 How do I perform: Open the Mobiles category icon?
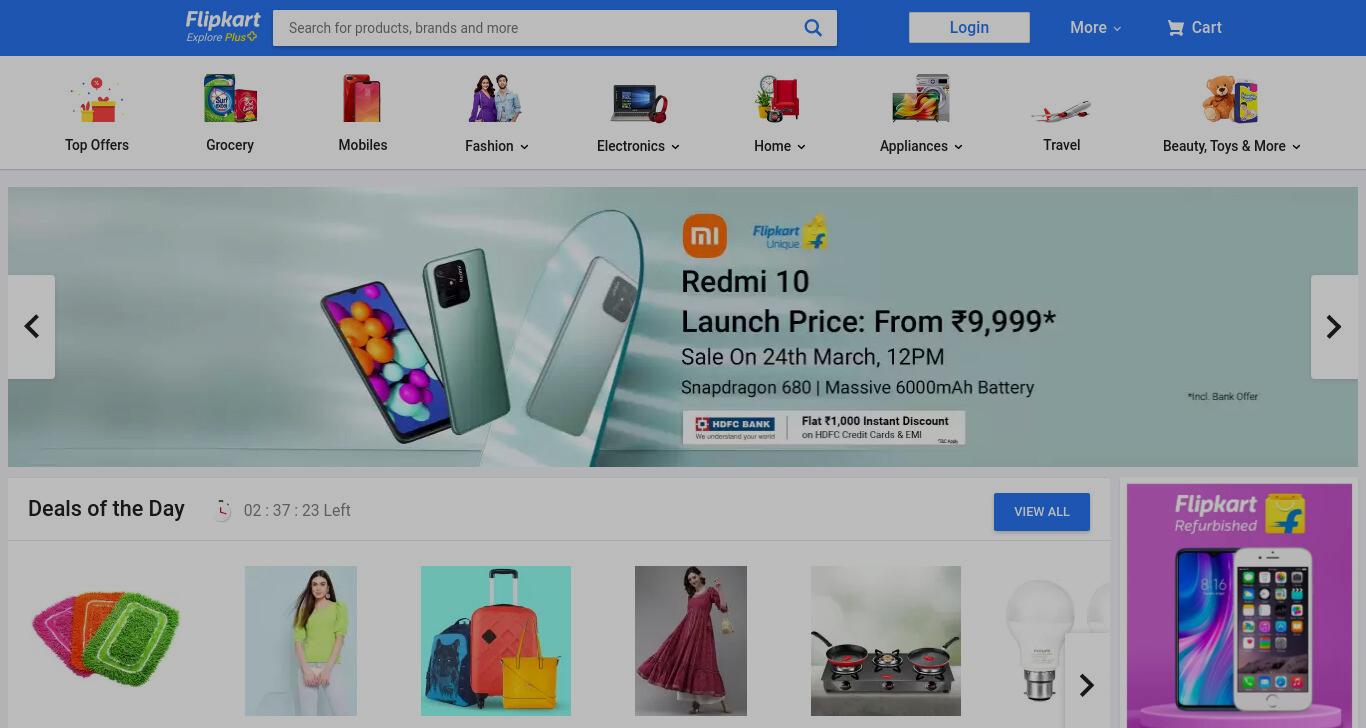pos(362,98)
